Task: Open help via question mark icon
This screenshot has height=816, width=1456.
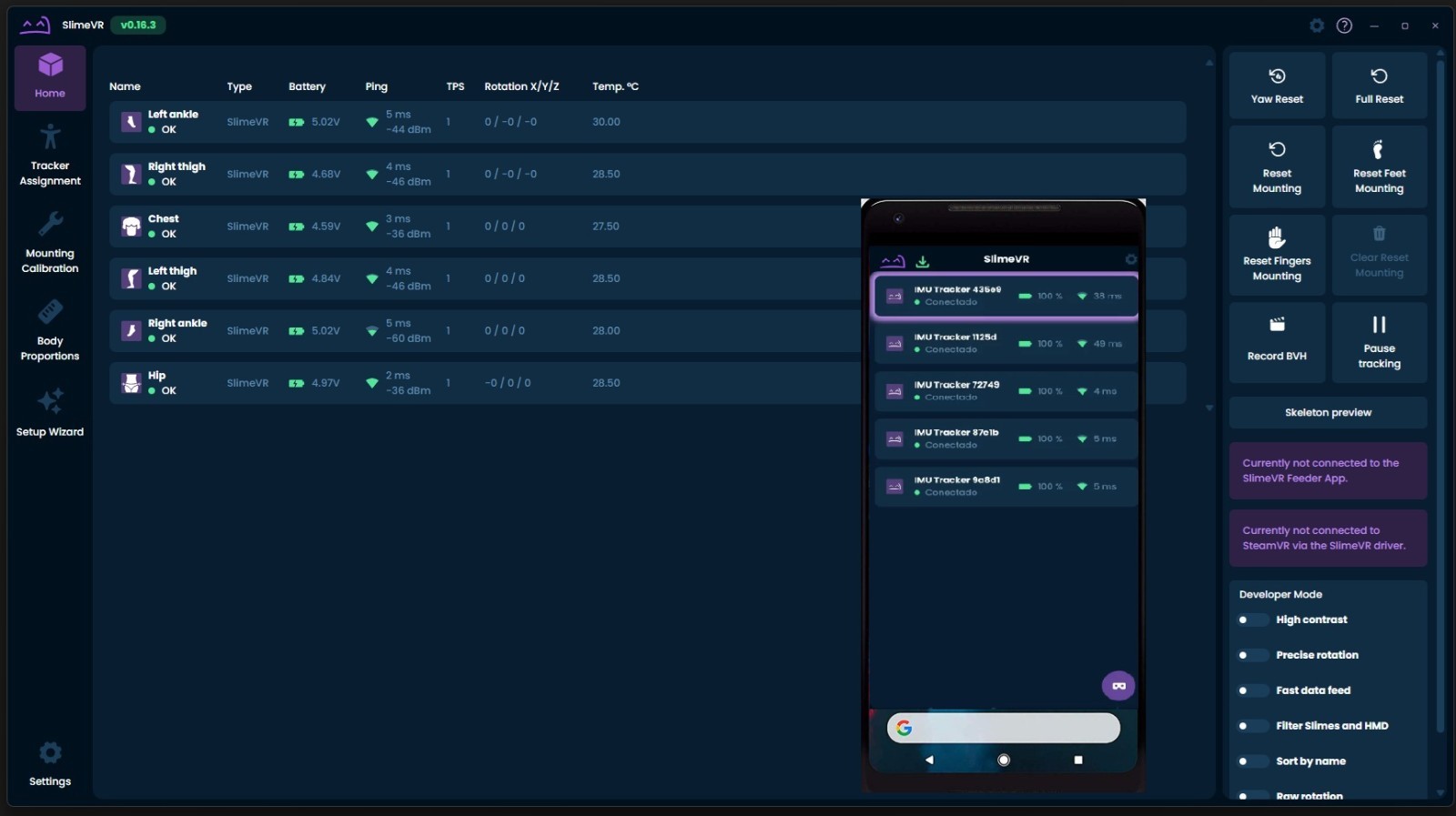Action: tap(1344, 25)
